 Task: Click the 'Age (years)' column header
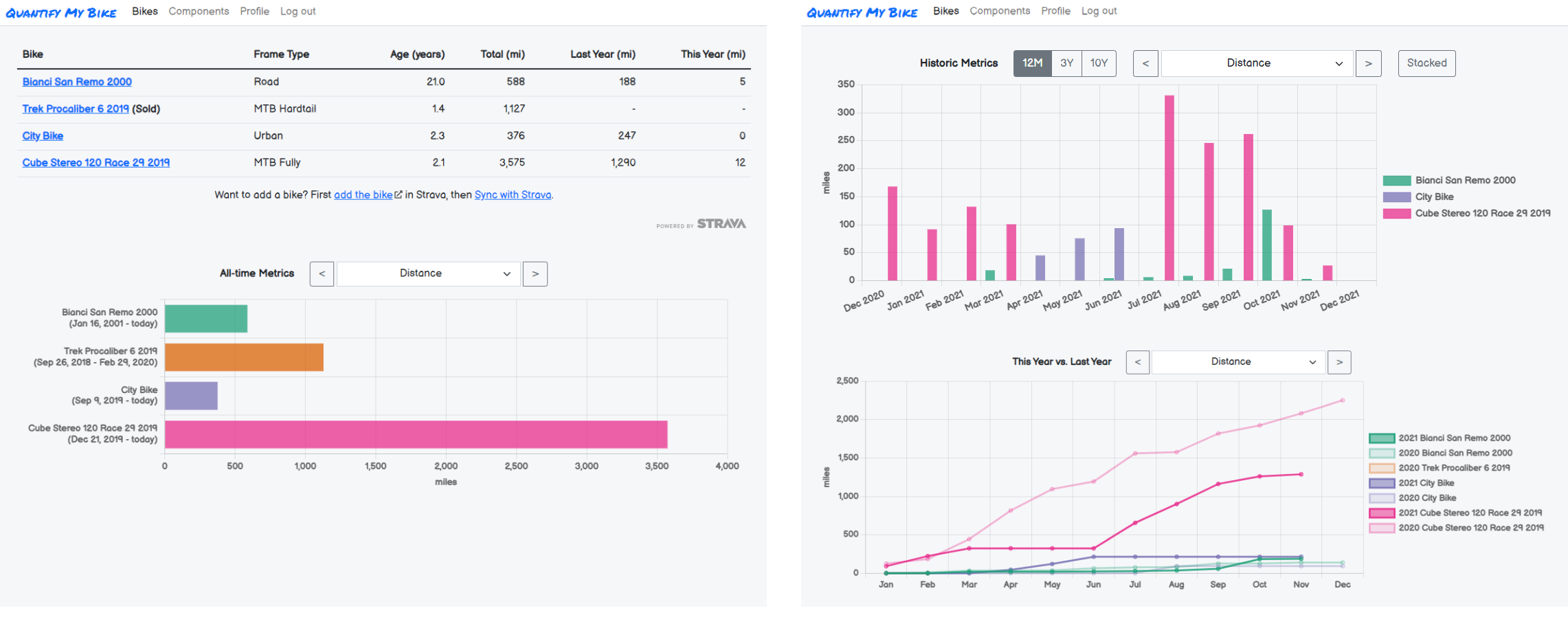pos(417,54)
